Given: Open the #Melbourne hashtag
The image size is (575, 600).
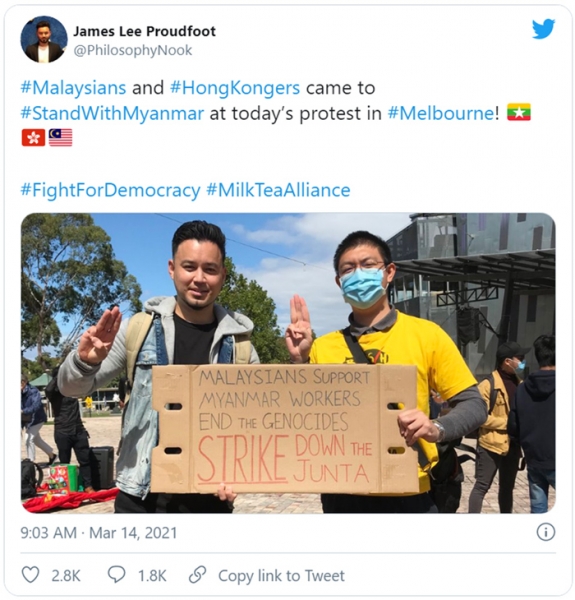Looking at the screenshot, I should (441, 113).
